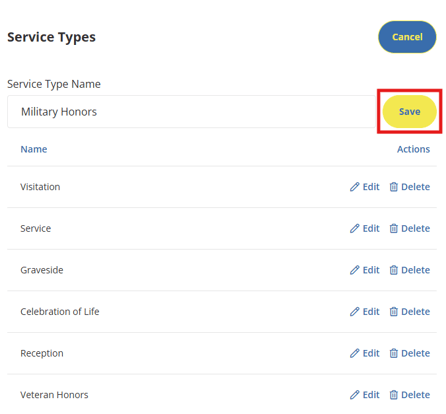Click pencil icon for Celebration of Life
Image resolution: width=446 pixels, height=414 pixels.
(354, 312)
